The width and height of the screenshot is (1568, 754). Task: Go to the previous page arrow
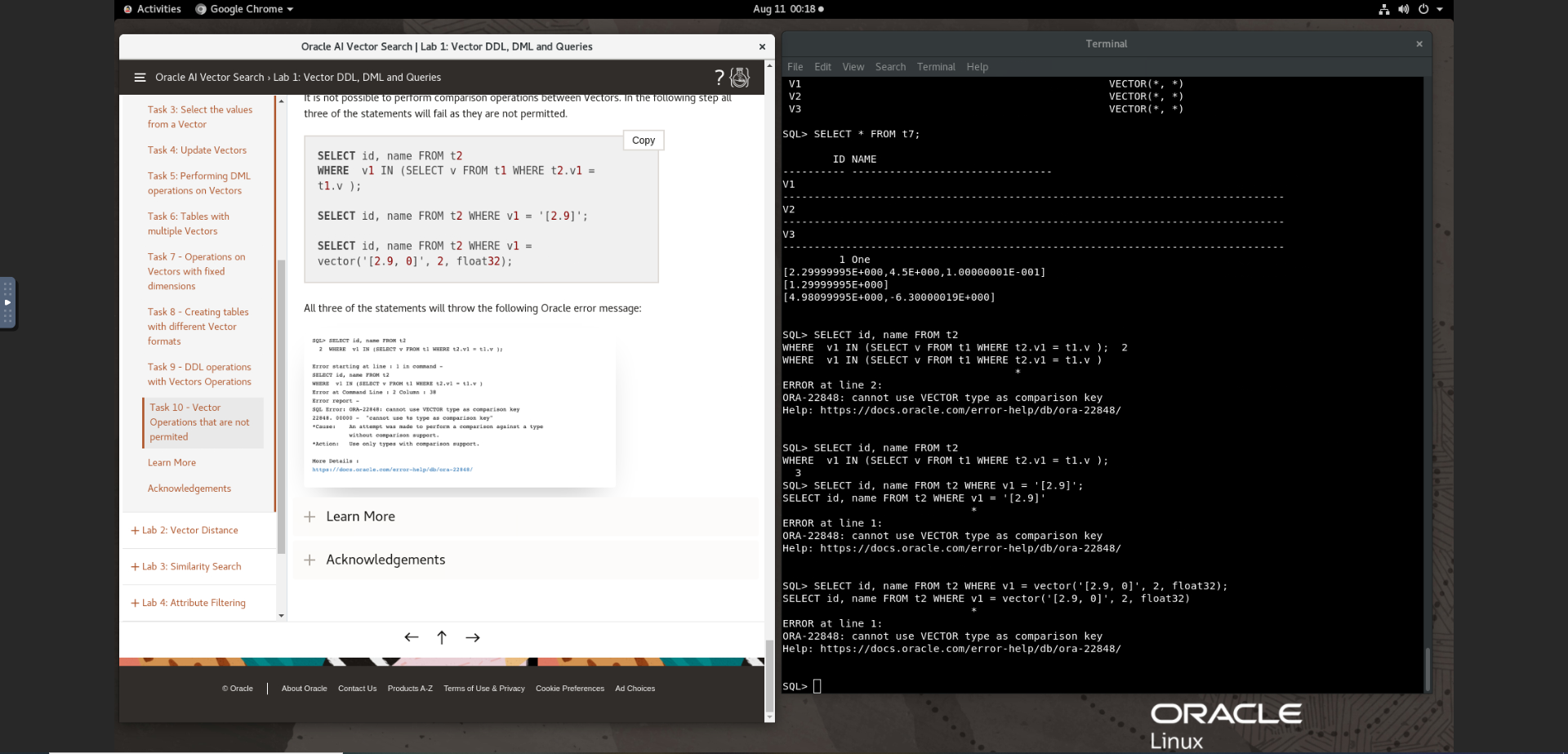point(412,637)
